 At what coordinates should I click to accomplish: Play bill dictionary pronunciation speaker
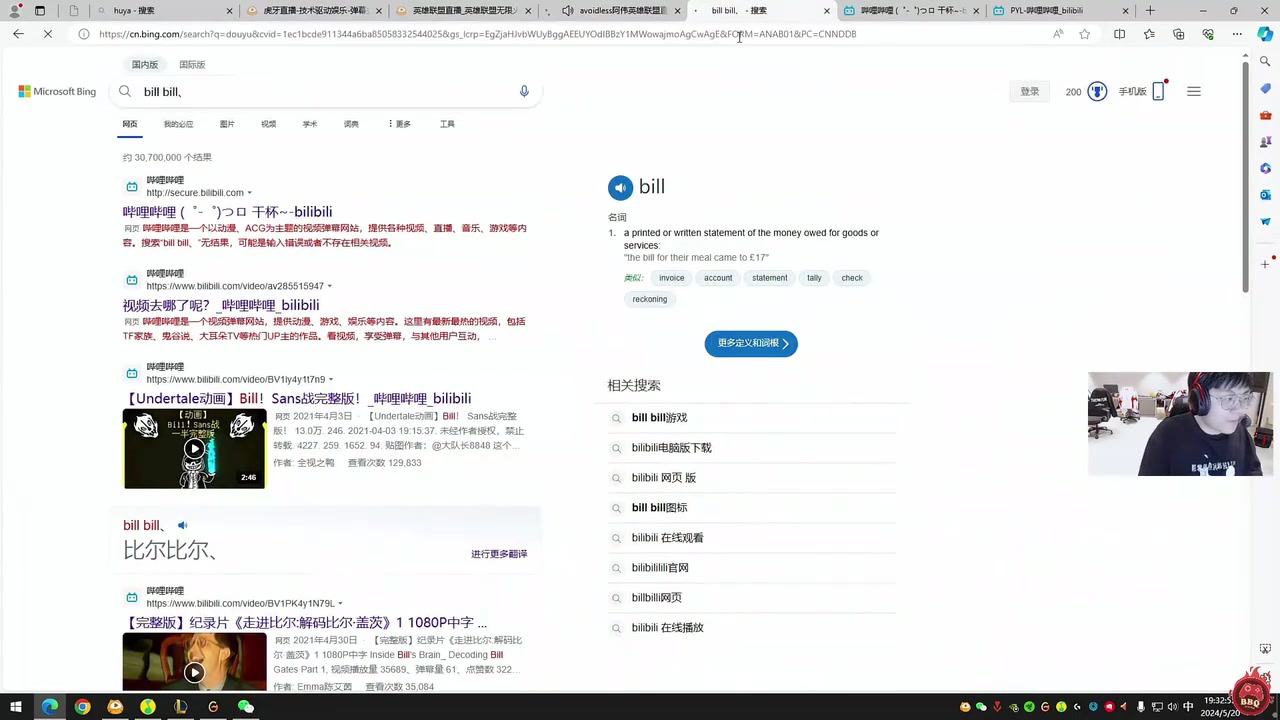620,187
